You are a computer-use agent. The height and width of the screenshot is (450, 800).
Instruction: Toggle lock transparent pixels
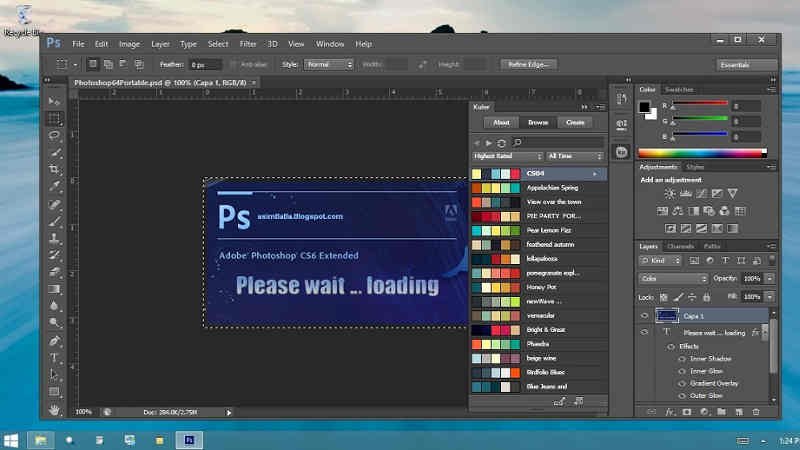pyautogui.click(x=663, y=297)
